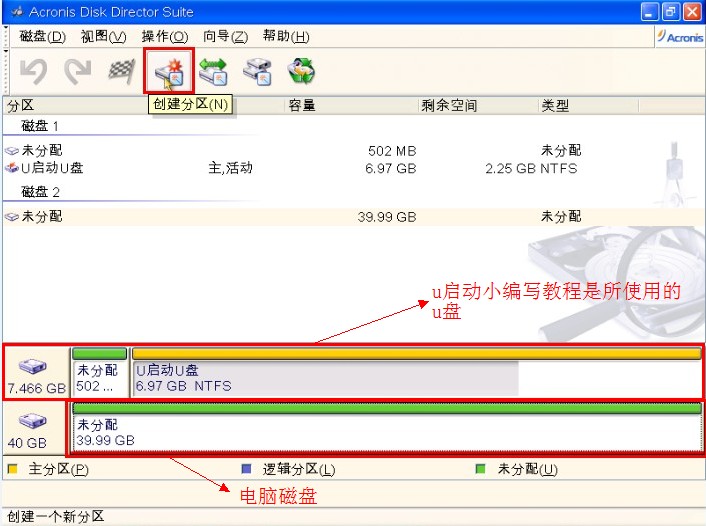The image size is (706, 526).
Task: Open the 向导(Z) menu
Action: pos(225,36)
